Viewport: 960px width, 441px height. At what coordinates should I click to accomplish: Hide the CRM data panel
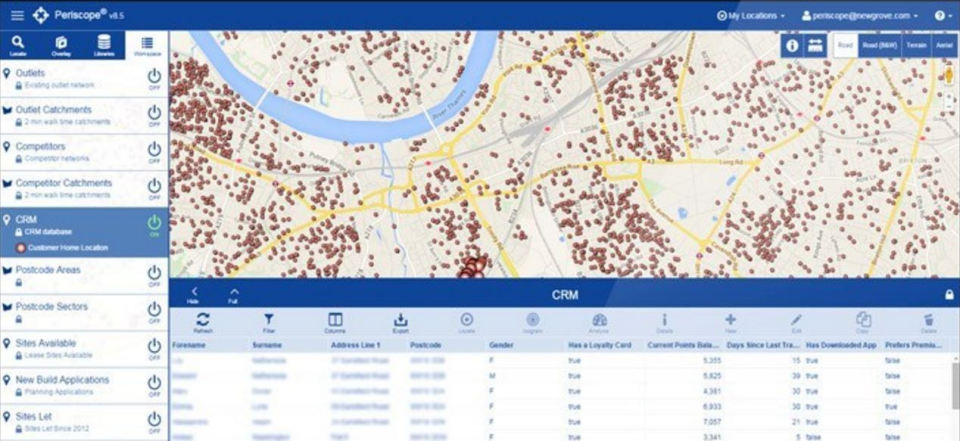[x=195, y=295]
